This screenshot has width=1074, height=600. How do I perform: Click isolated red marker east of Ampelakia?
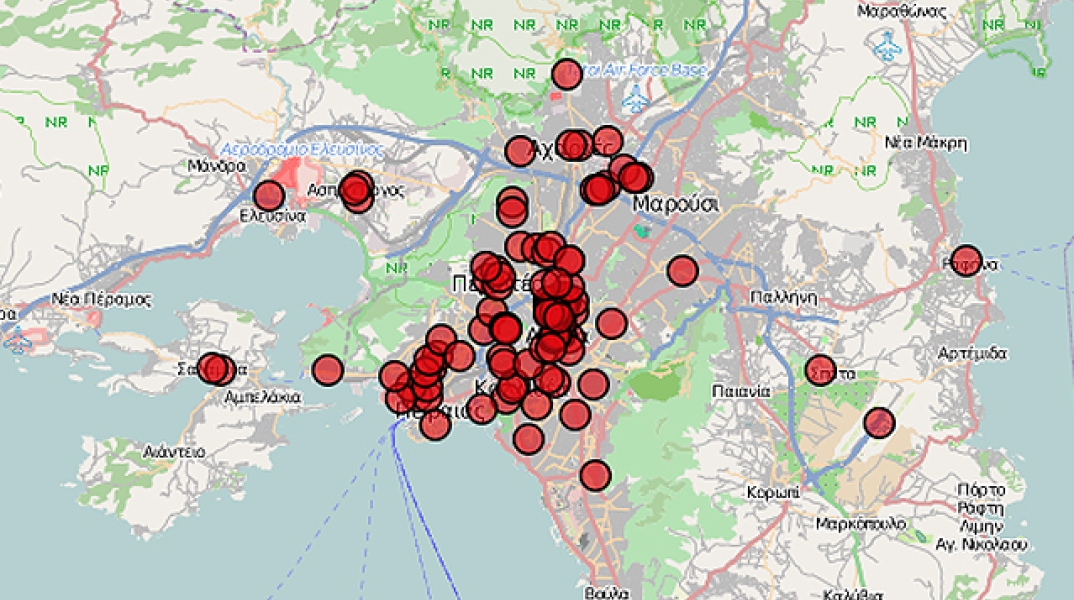click(x=327, y=370)
